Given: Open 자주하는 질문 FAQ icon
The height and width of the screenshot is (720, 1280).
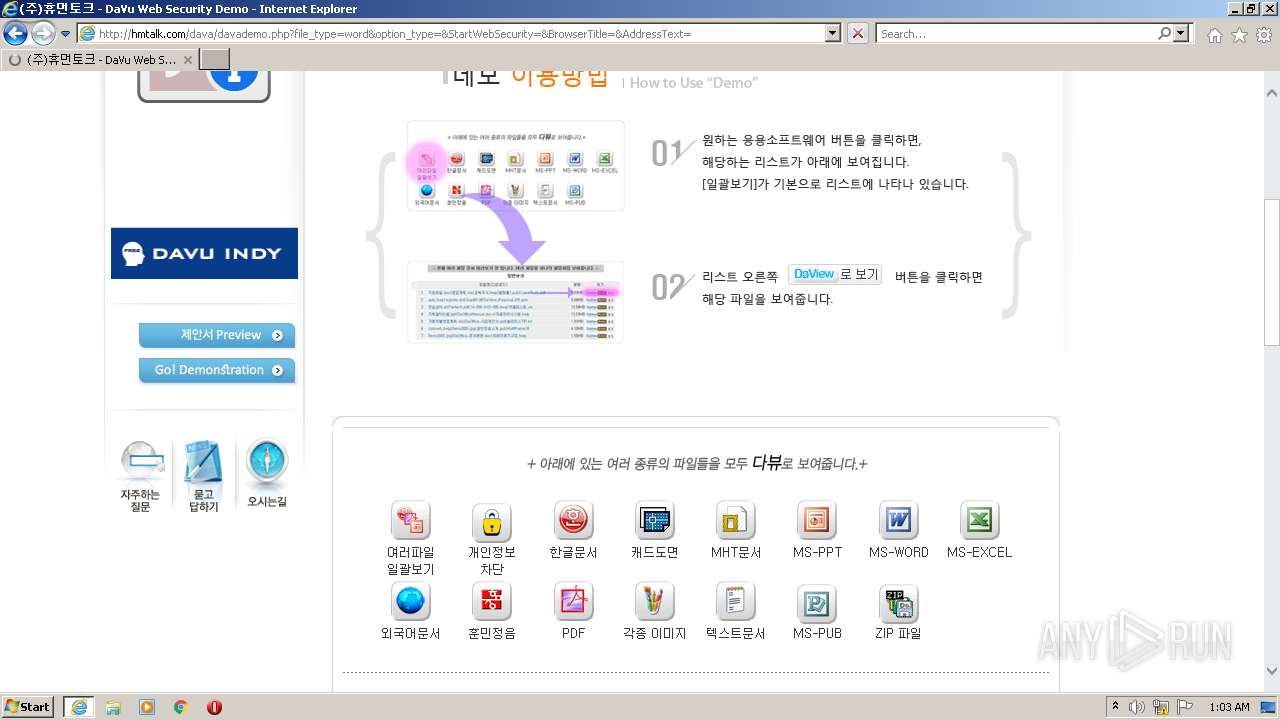Looking at the screenshot, I should click(x=141, y=476).
